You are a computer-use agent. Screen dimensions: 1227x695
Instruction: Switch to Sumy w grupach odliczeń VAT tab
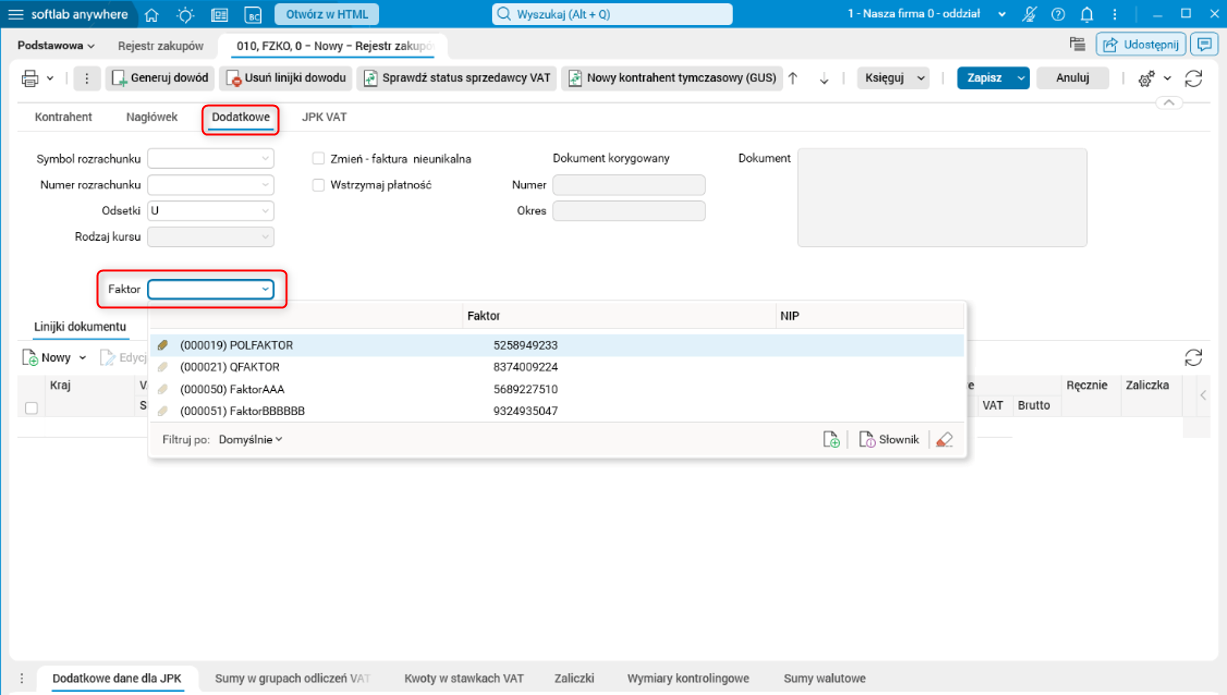coord(292,678)
